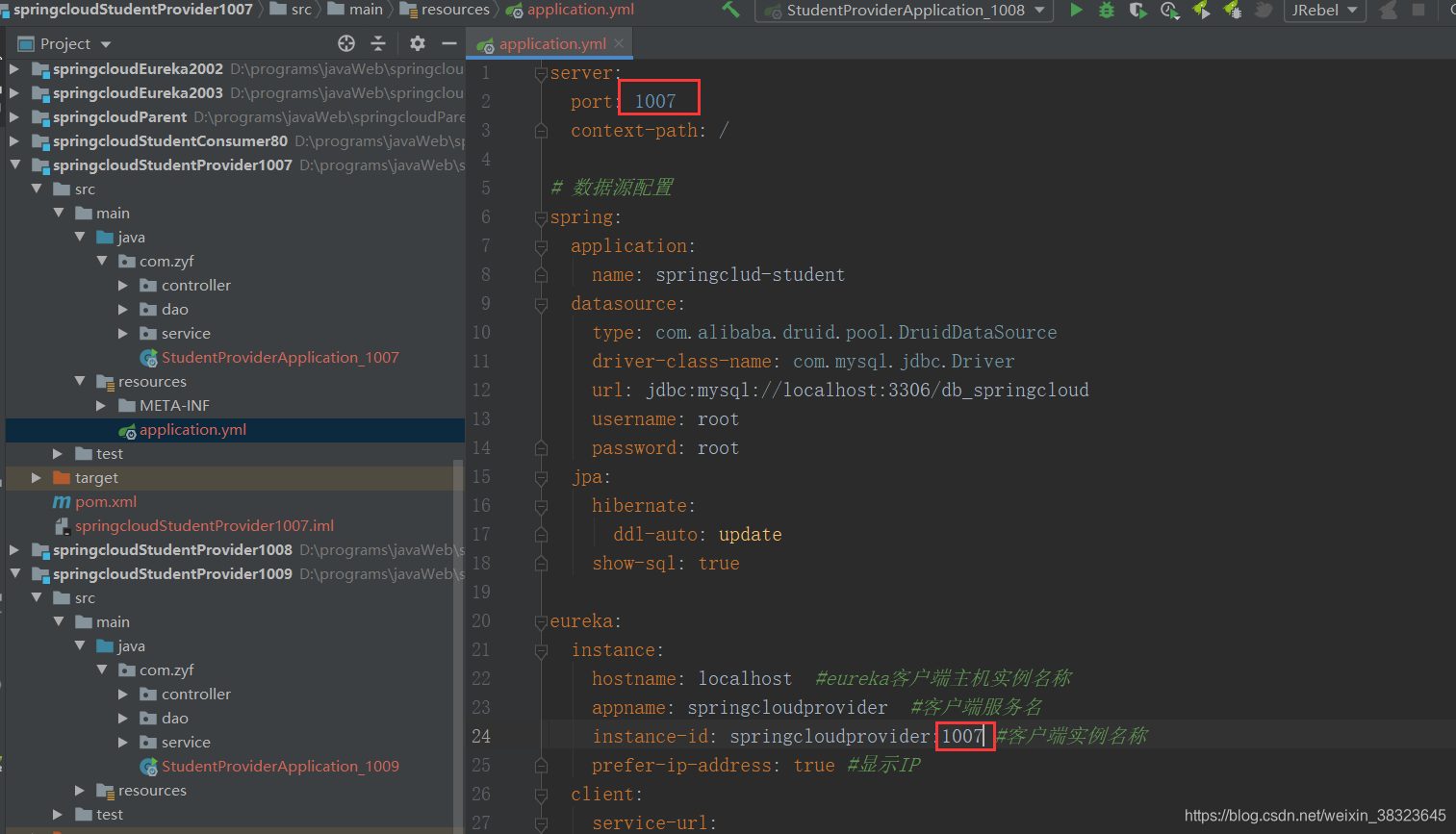Viewport: 1456px width, 834px height.
Task: Hide the Project tool window
Action: [448, 43]
